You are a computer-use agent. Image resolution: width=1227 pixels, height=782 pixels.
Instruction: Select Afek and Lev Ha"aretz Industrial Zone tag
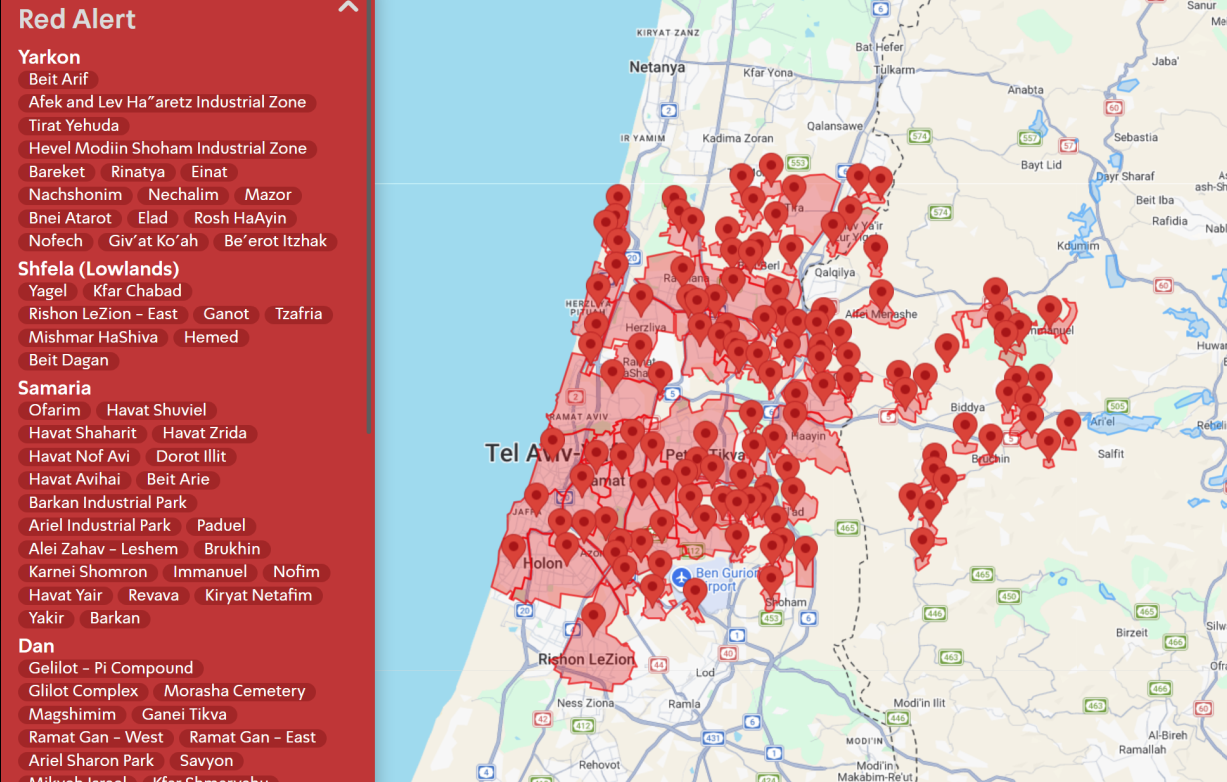(x=167, y=102)
